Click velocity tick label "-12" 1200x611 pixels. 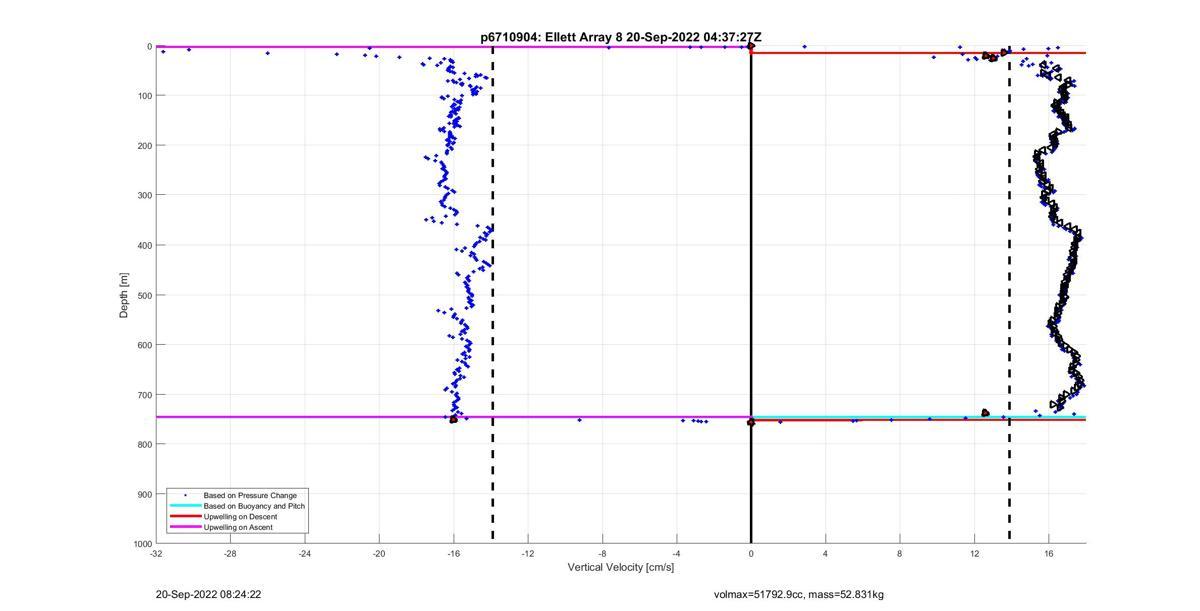coord(528,553)
